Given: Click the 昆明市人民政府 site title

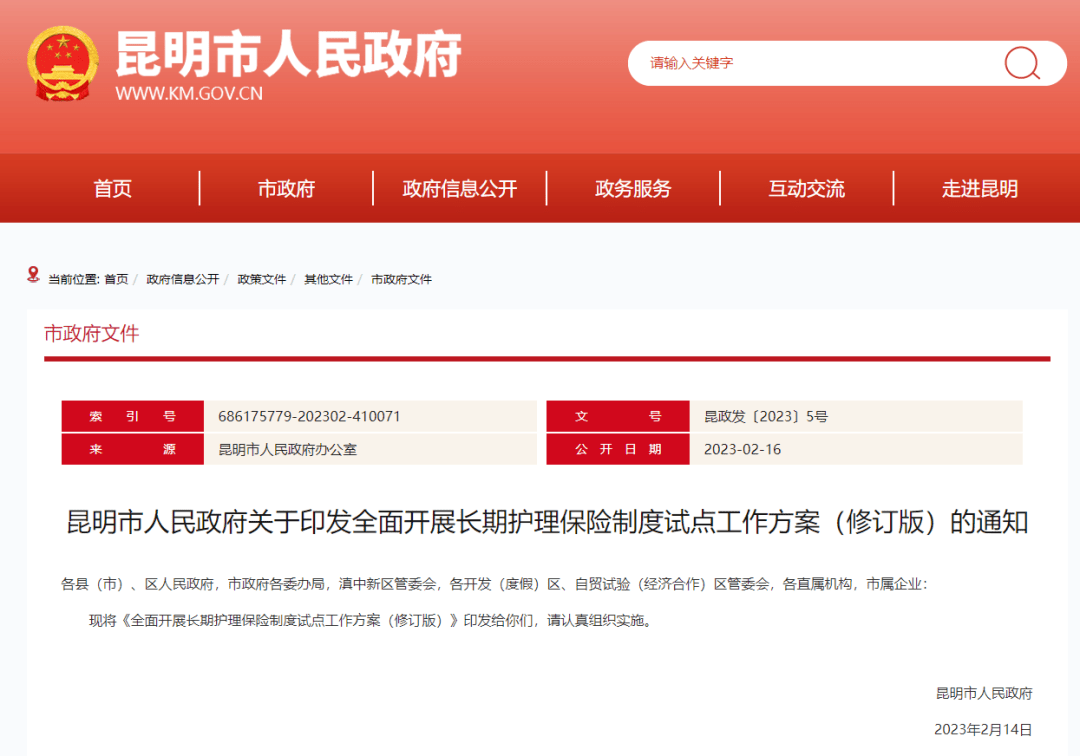Looking at the screenshot, I should [x=288, y=53].
